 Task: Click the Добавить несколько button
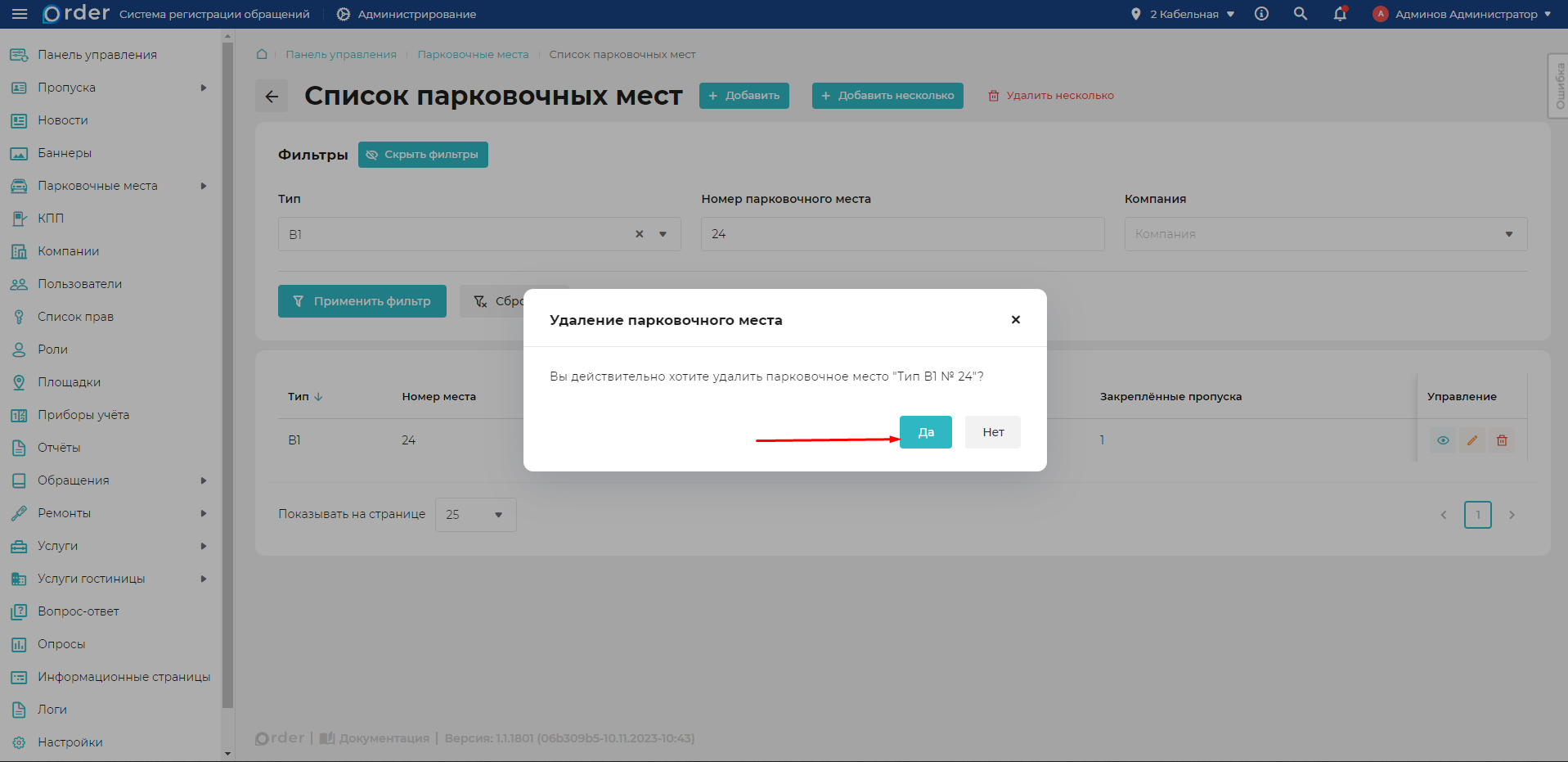click(887, 95)
